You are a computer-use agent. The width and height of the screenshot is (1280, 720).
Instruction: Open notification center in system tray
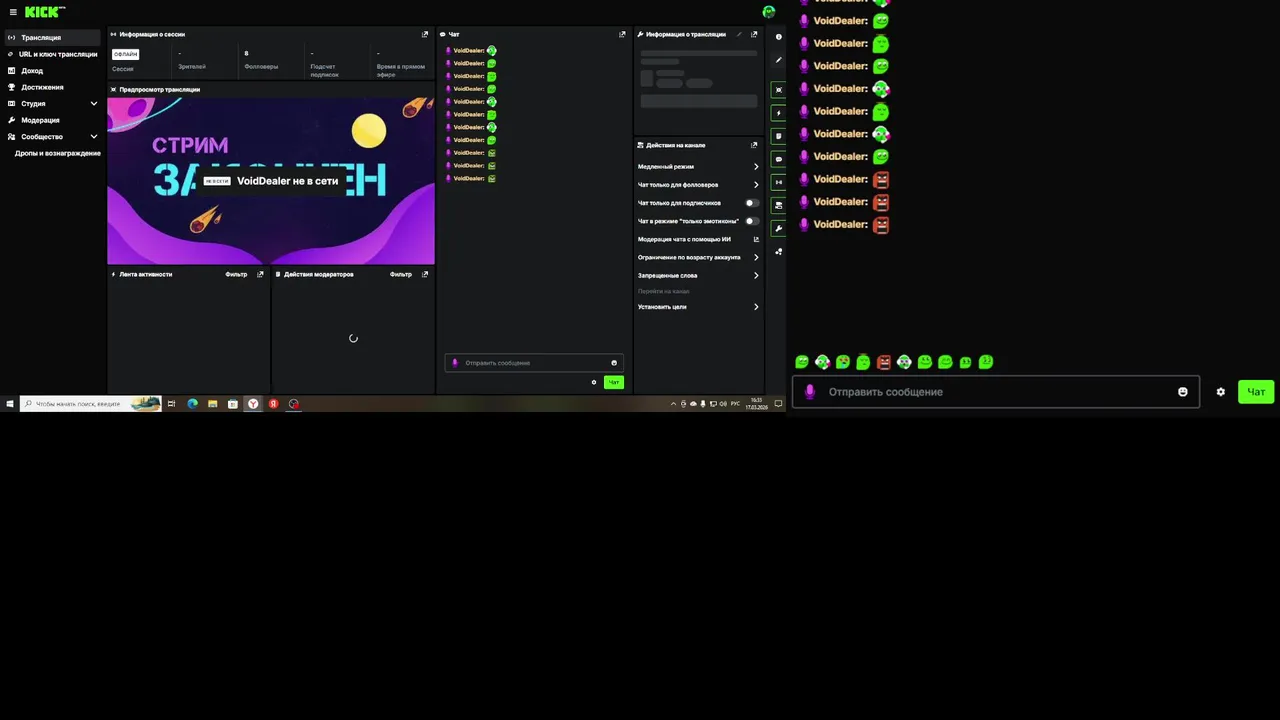coord(778,404)
